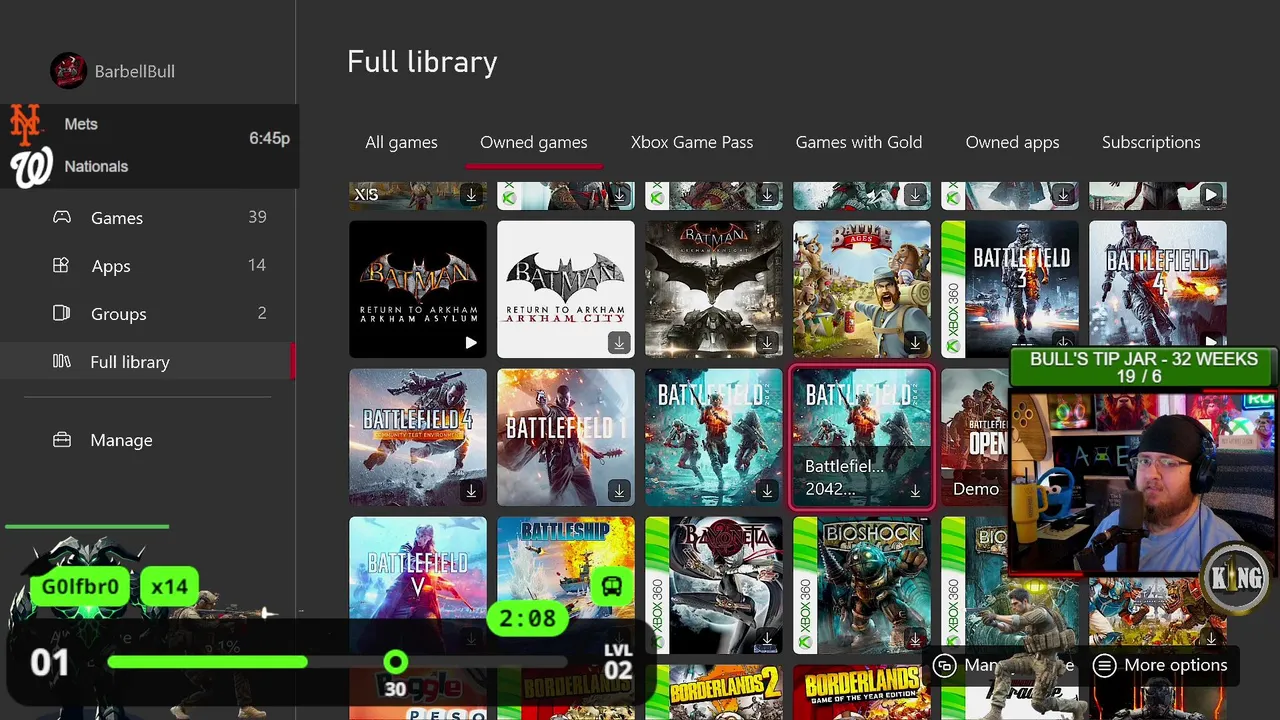1280x720 pixels.
Task: Open the Batman Arkham Knight tile
Action: tap(714, 289)
